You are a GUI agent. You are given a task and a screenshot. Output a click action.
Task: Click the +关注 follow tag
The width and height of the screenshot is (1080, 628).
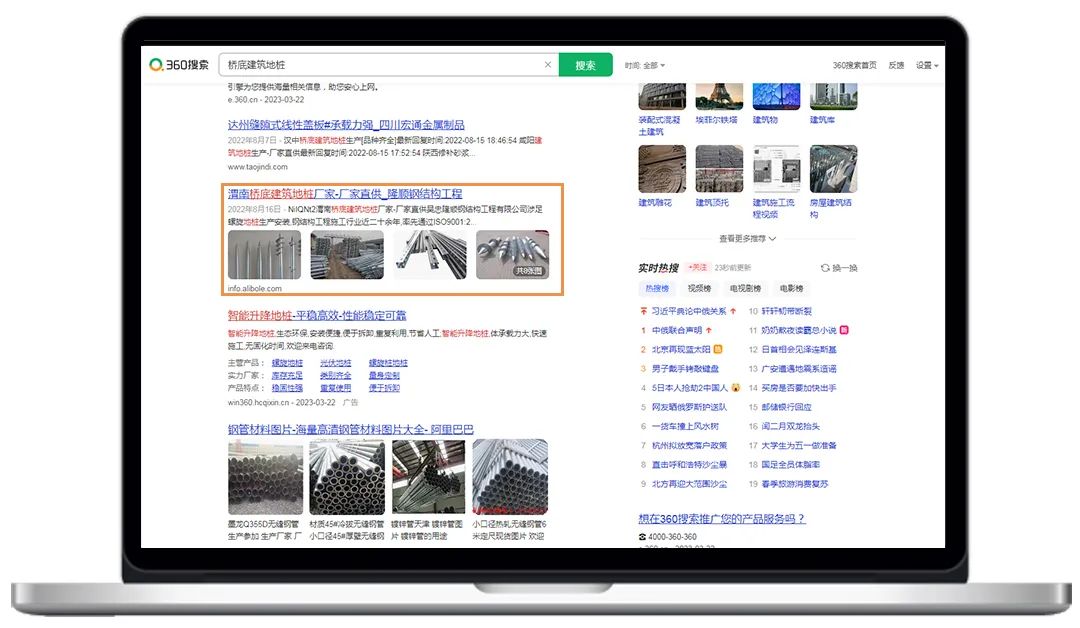pyautogui.click(x=697, y=268)
